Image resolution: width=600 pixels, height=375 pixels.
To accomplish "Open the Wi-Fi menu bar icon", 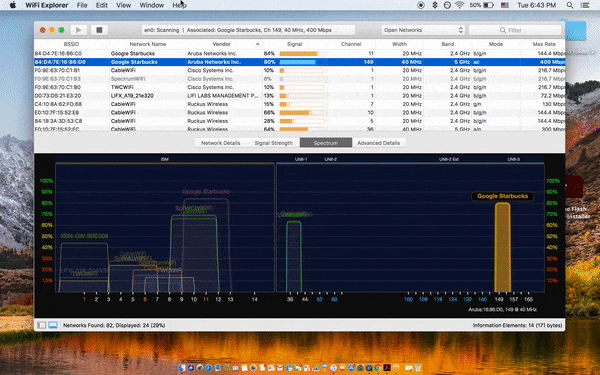I will tap(460, 5).
